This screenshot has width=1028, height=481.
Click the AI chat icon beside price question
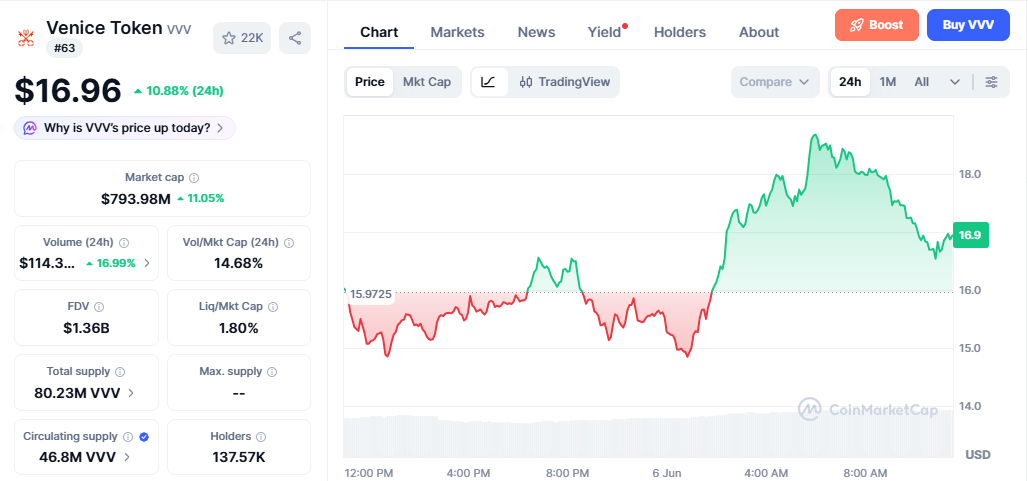30,128
